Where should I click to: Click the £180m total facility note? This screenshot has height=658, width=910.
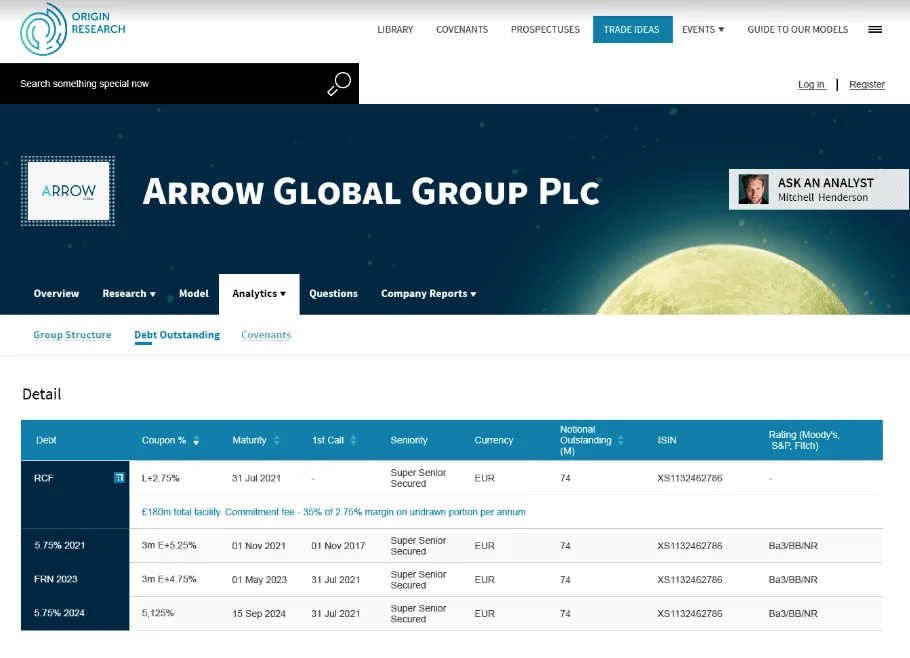pos(334,512)
